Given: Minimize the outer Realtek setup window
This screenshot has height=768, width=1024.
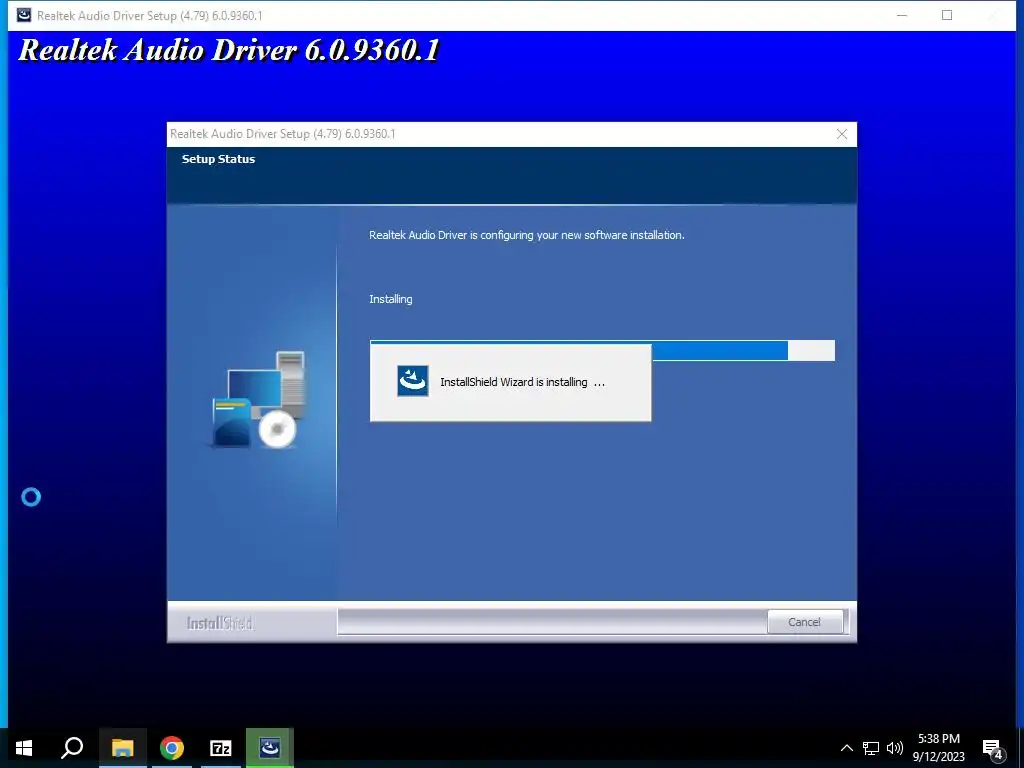Looking at the screenshot, I should click(902, 15).
